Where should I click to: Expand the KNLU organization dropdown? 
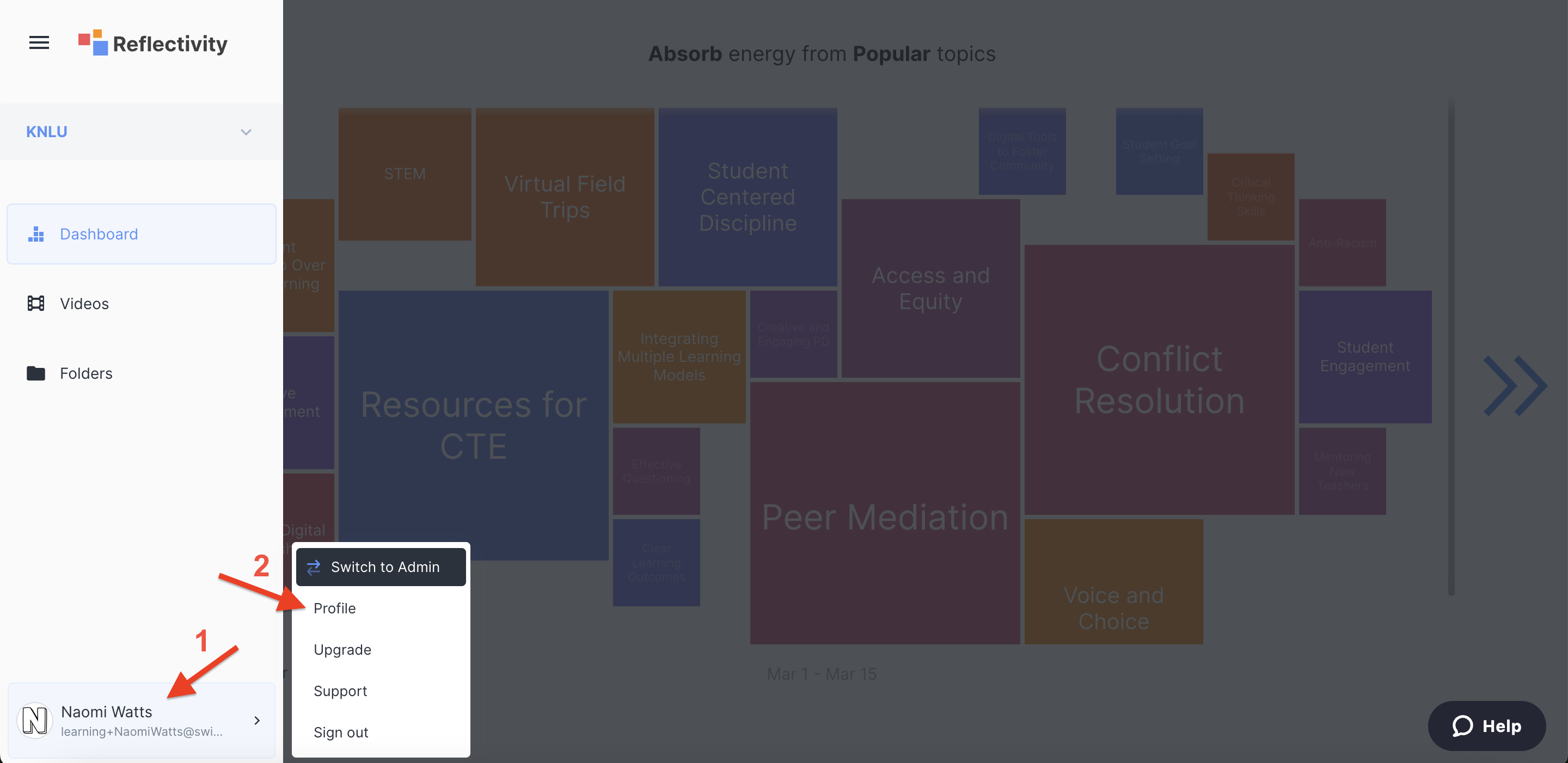pyautogui.click(x=246, y=132)
